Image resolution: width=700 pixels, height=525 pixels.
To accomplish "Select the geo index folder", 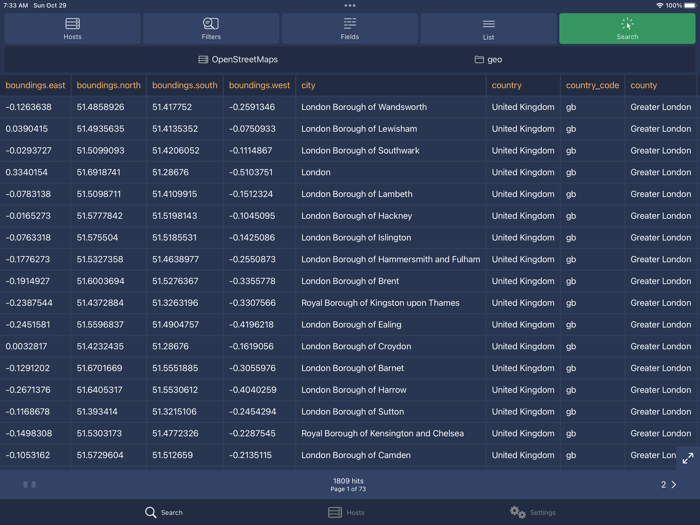I will 488,59.
